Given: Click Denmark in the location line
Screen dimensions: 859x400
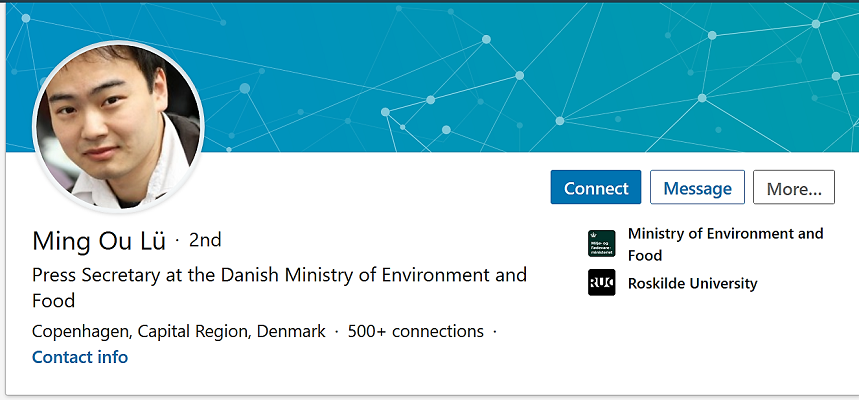Looking at the screenshot, I should click(x=291, y=332).
